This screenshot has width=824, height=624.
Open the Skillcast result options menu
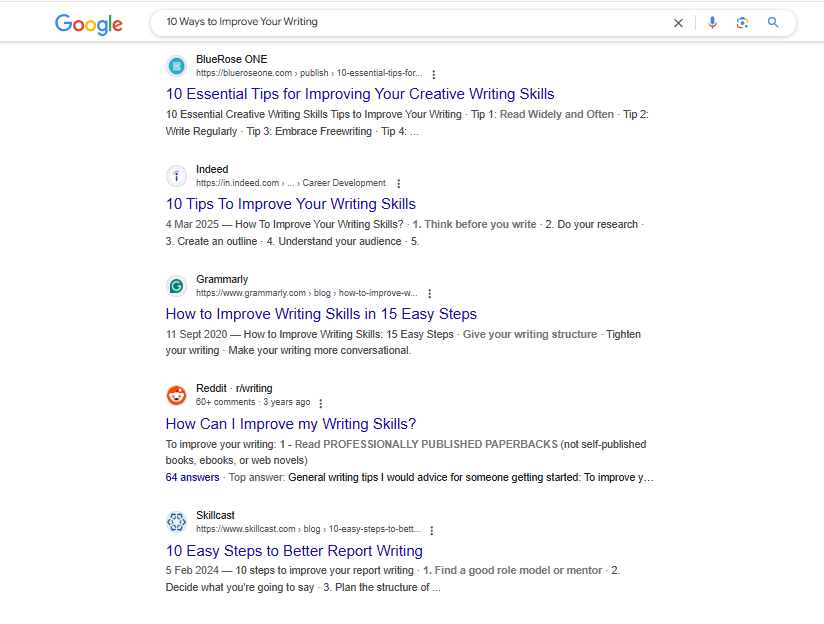[431, 530]
